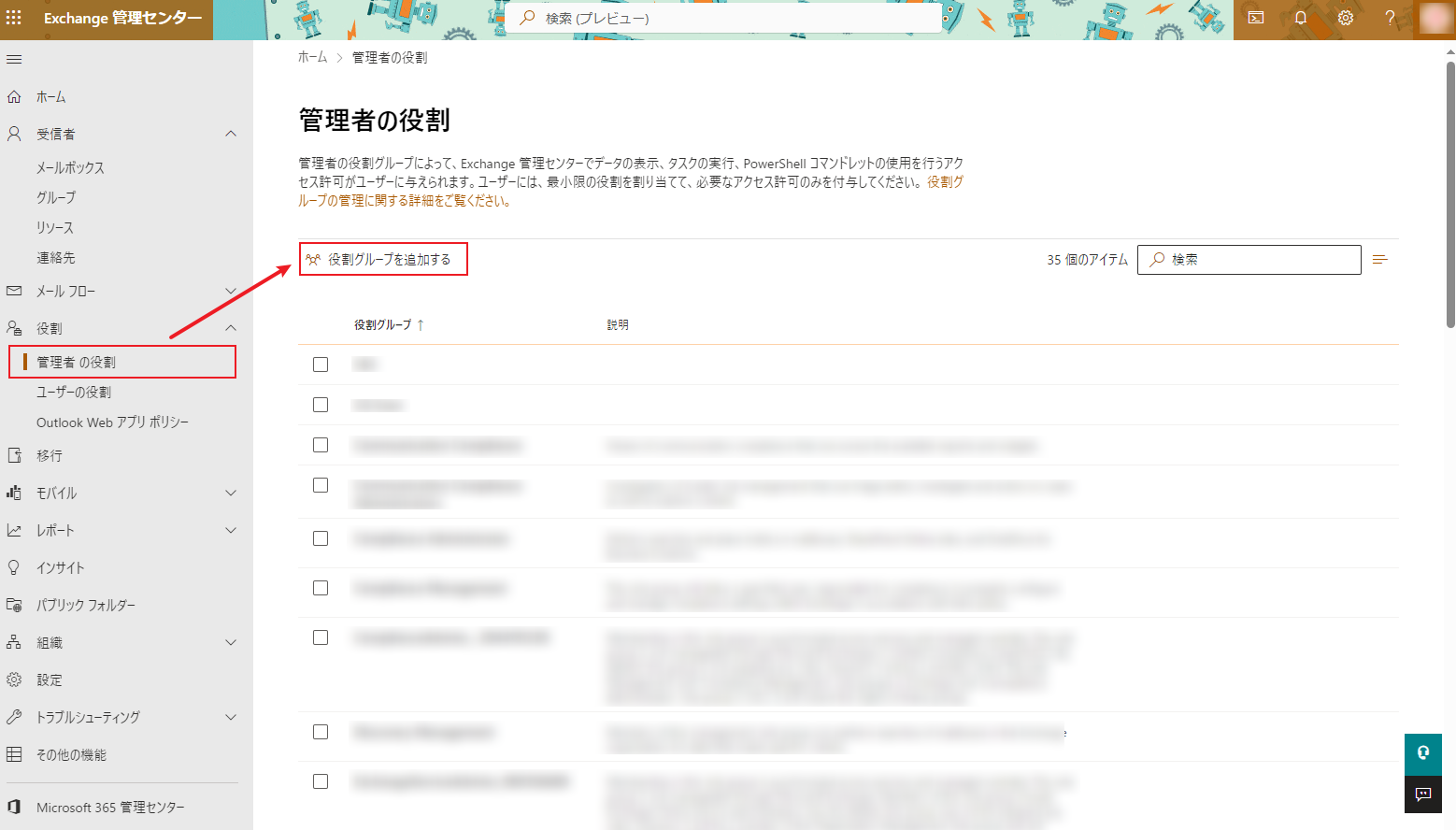The image size is (1456, 830).
Task: Open Microsoft 365 管理センター link
Action: coord(110,808)
